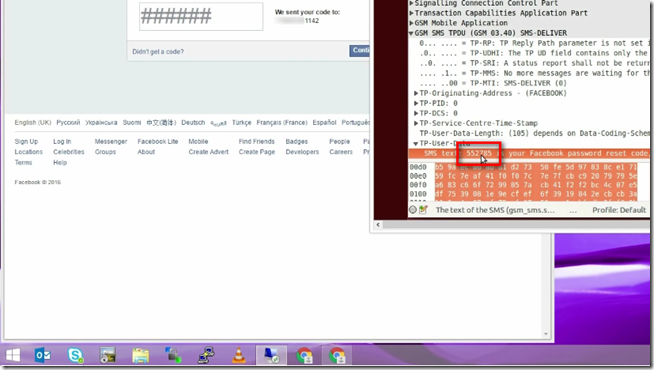Open the Windows Start menu

13,355
